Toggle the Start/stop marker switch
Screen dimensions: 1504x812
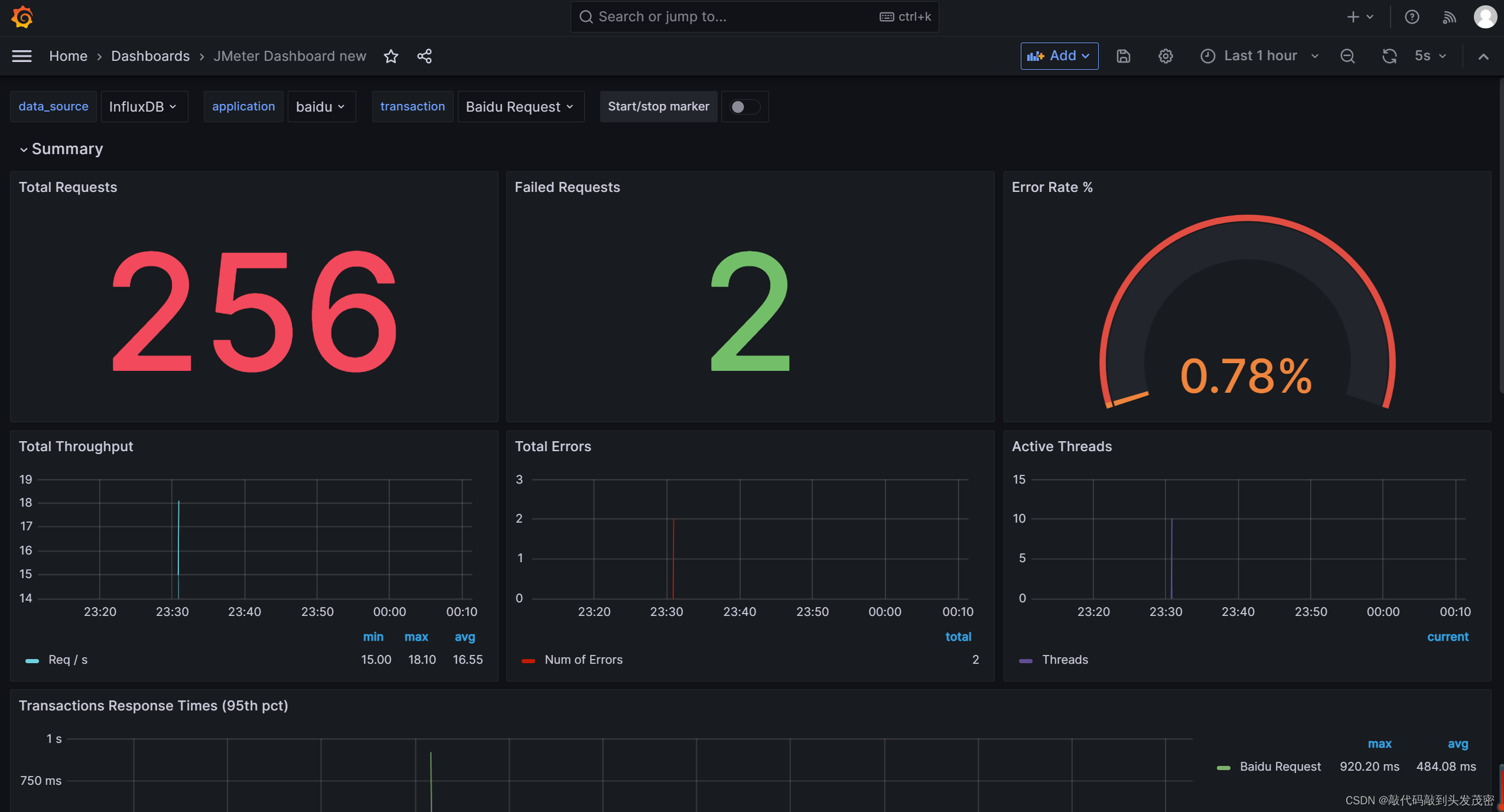[x=744, y=107]
